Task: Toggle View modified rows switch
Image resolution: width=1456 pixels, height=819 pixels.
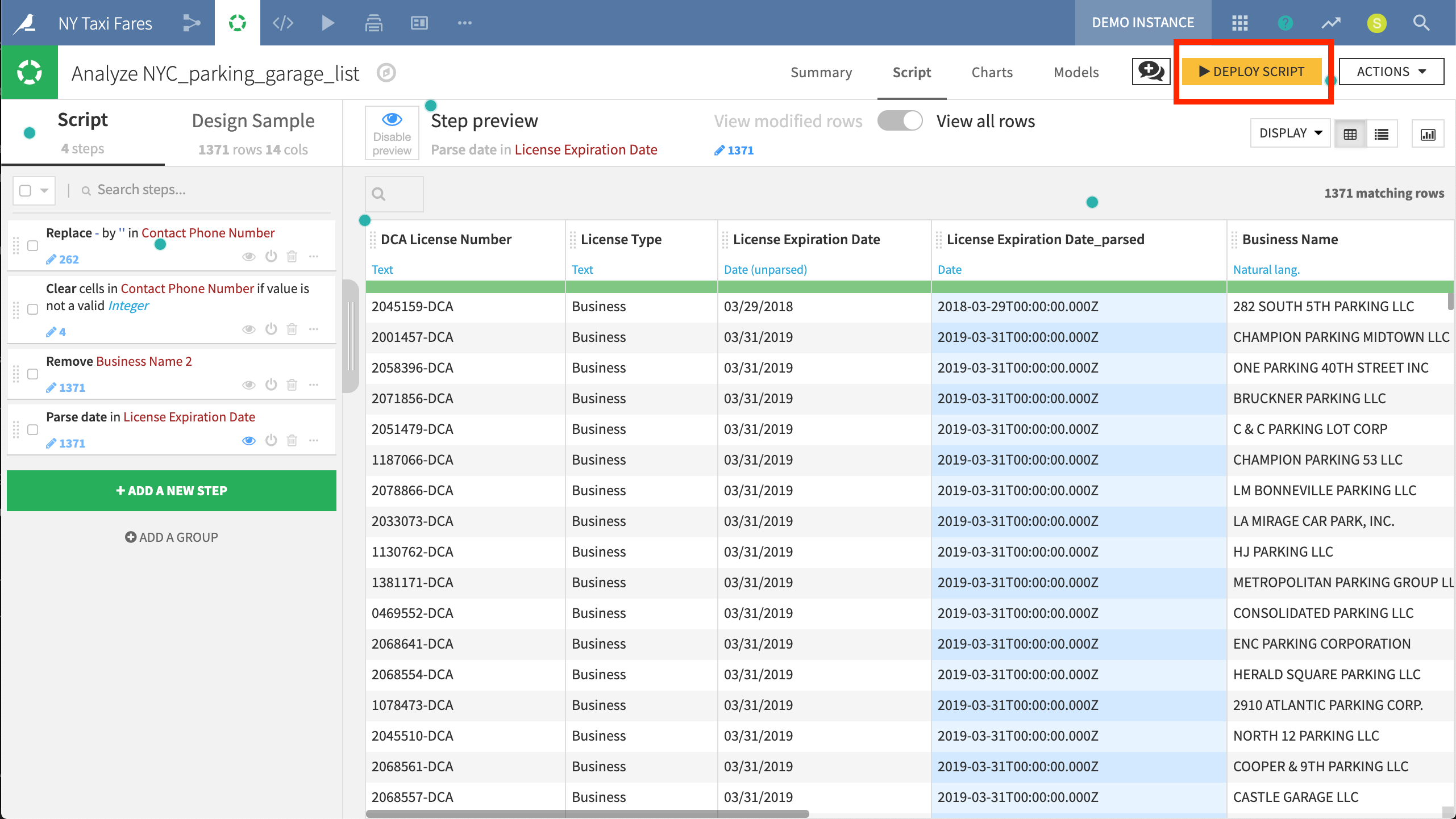Action: click(x=900, y=121)
